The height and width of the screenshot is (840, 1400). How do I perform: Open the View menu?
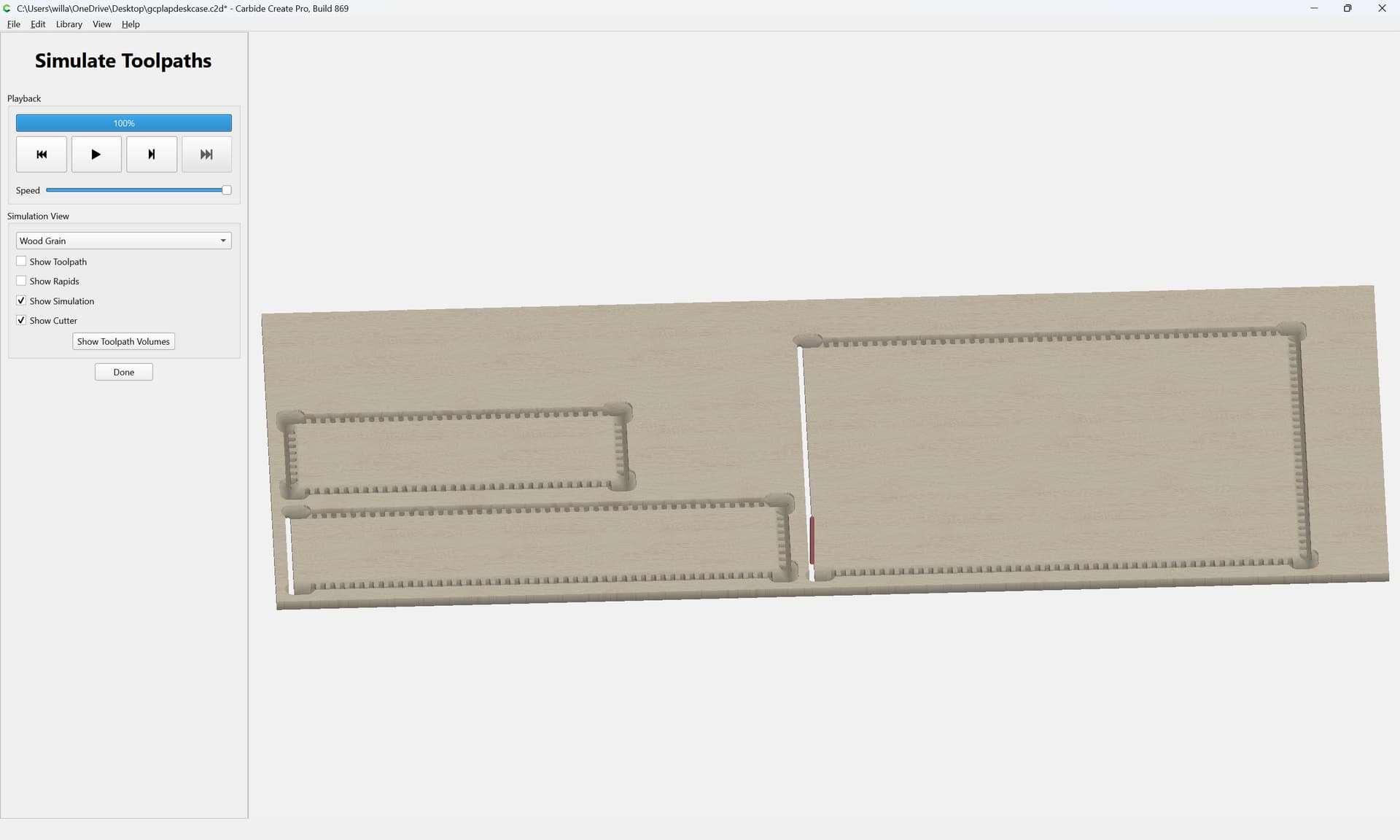click(102, 24)
